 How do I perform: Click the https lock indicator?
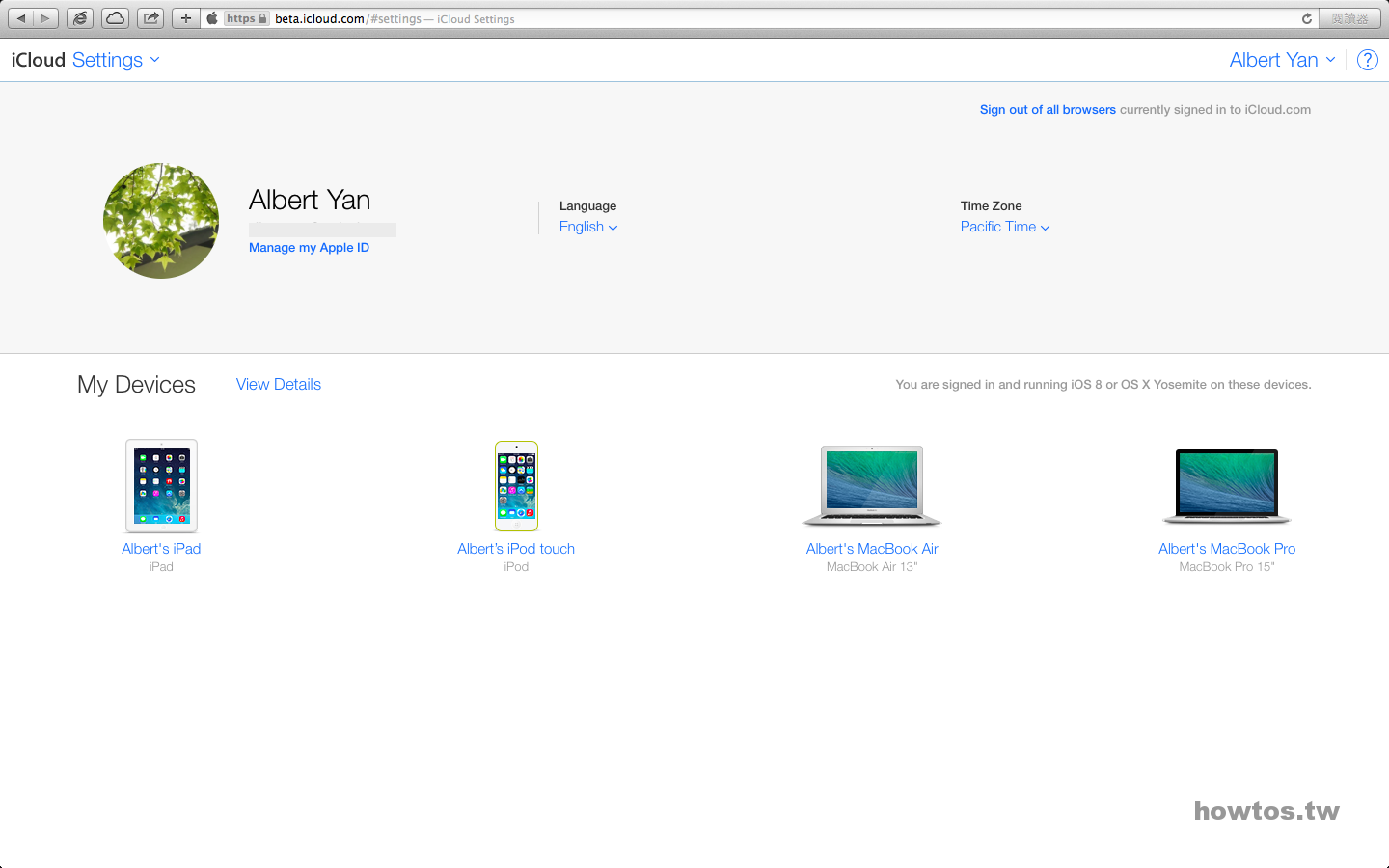point(247,18)
